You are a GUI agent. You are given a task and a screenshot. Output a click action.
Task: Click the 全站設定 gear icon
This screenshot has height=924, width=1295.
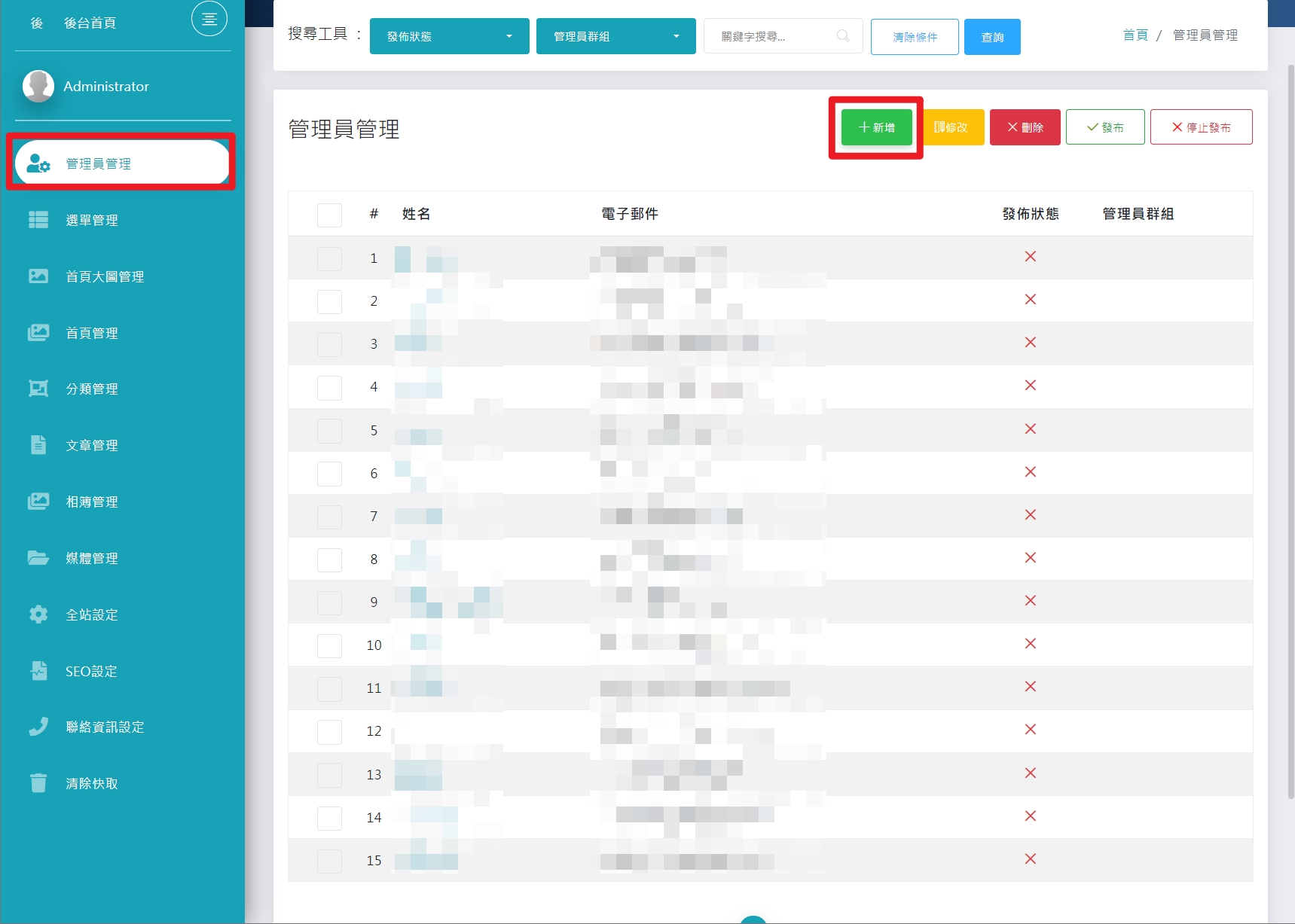[x=38, y=614]
